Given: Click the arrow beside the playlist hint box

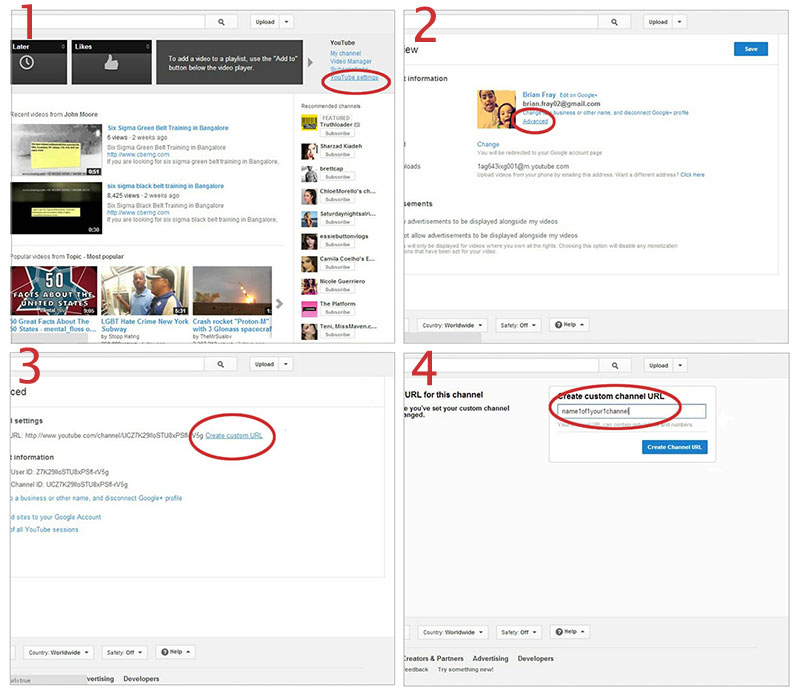Looking at the screenshot, I should (x=310, y=63).
